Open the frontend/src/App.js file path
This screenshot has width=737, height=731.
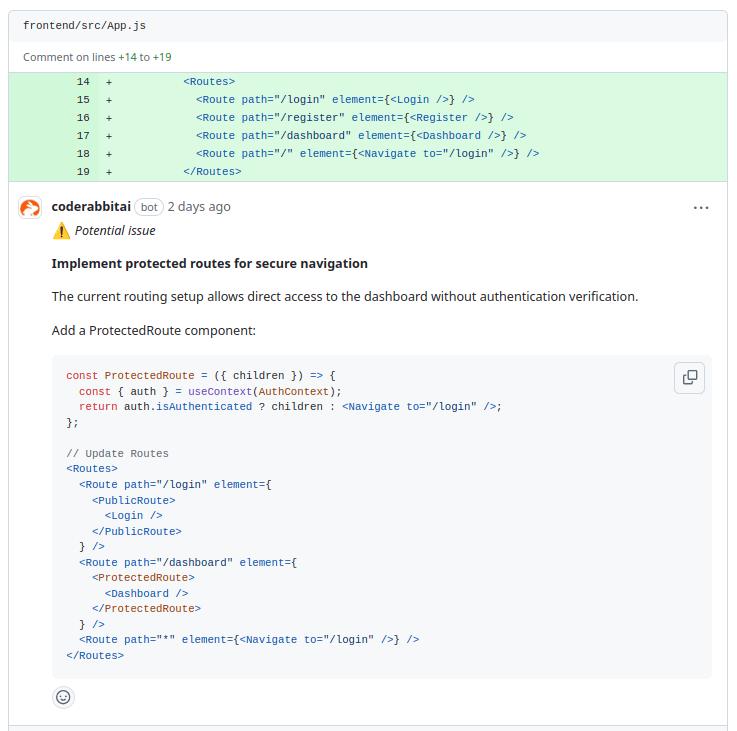pyautogui.click(x=84, y=25)
